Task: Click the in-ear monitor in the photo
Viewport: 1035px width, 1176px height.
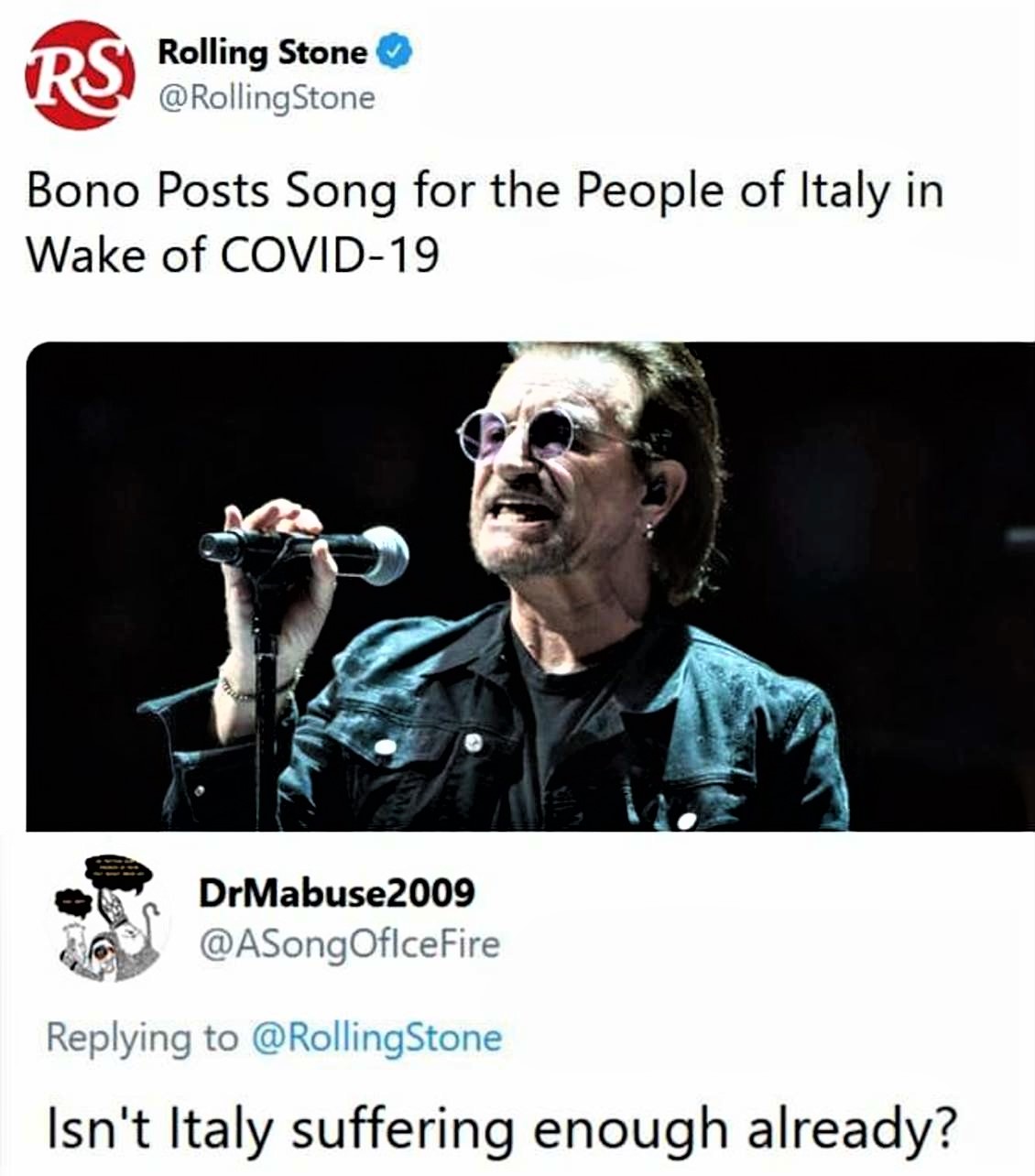Action: point(654,493)
